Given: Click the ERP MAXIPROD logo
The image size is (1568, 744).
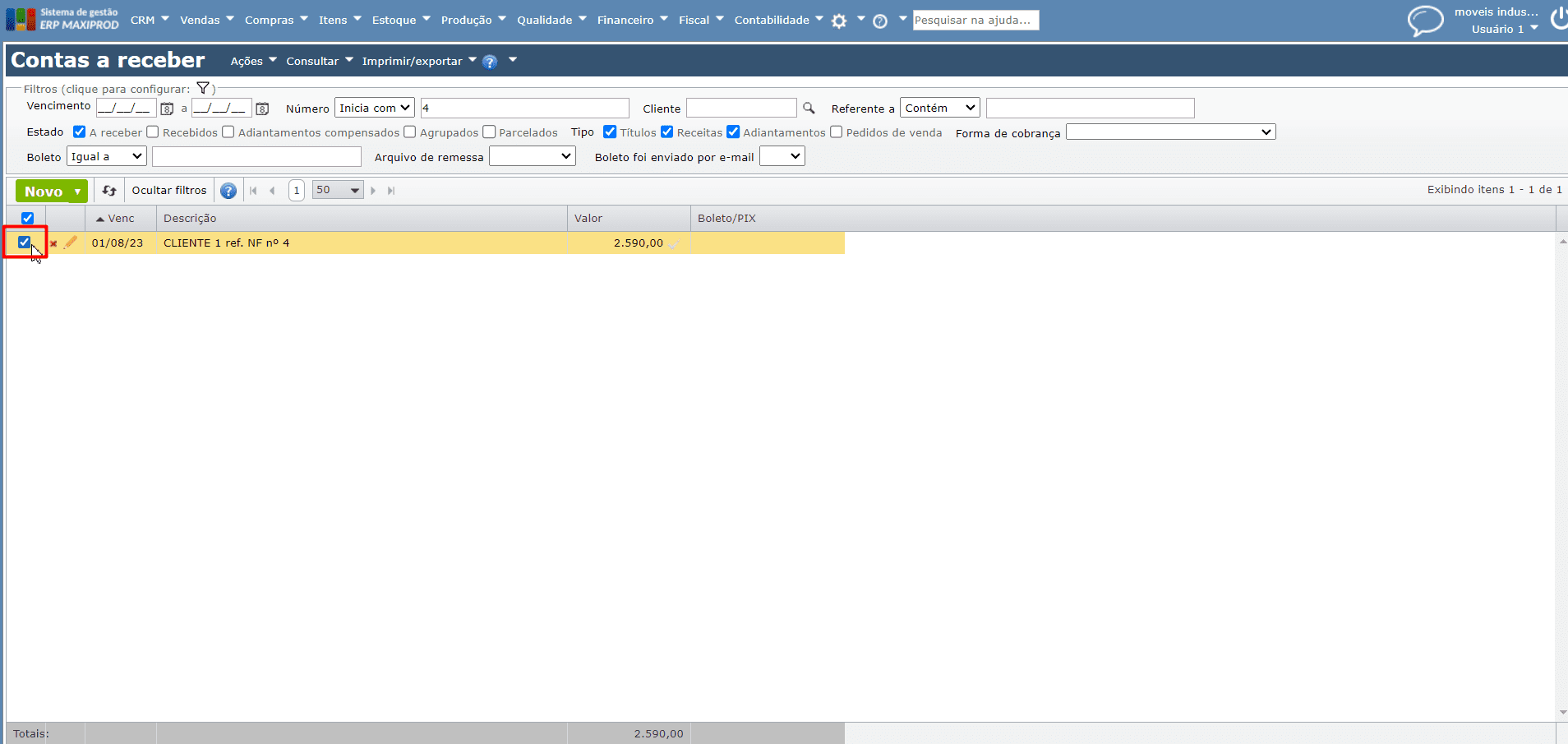Looking at the screenshot, I should pyautogui.click(x=62, y=19).
